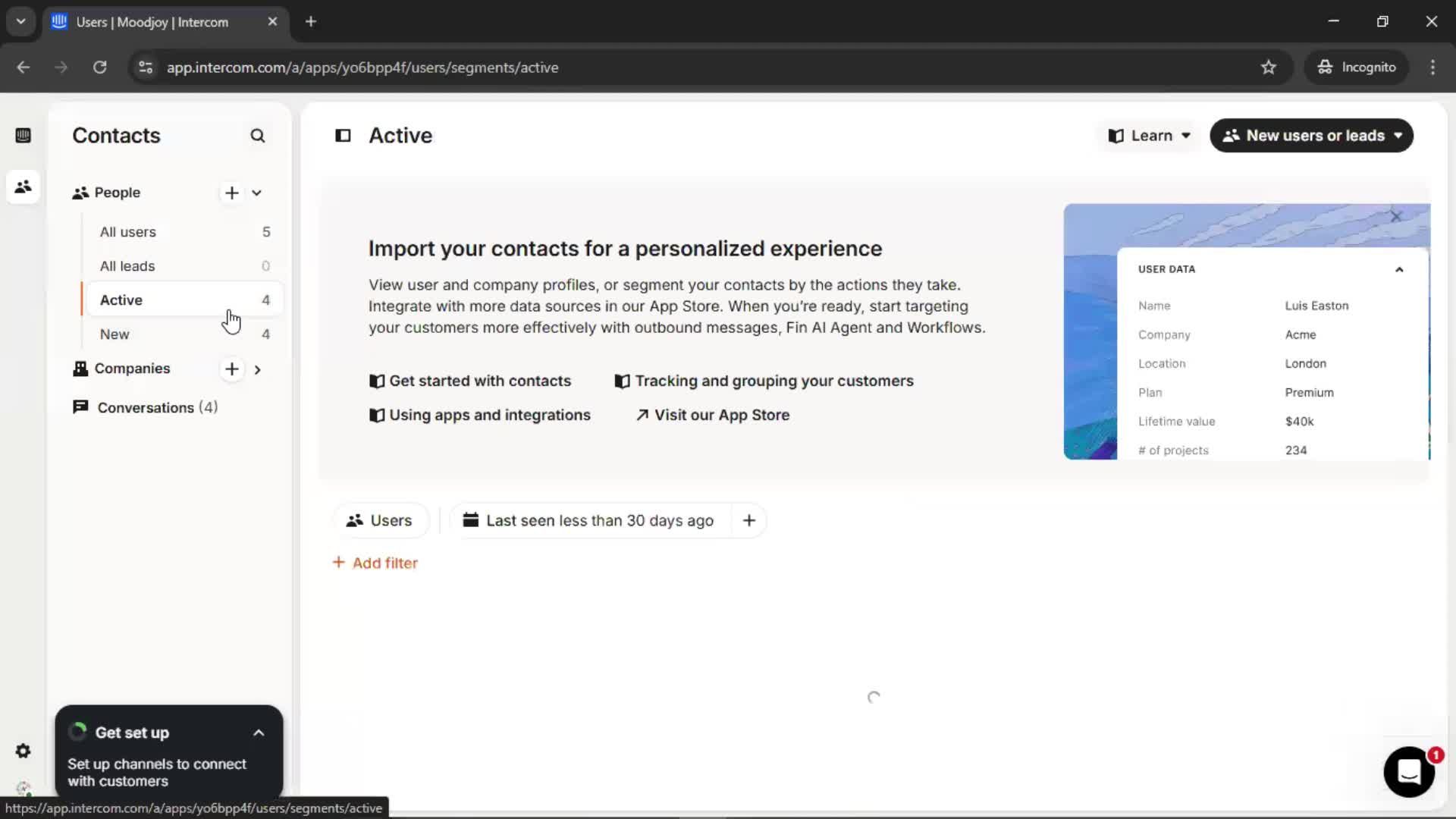Open All leads list

coord(184,266)
